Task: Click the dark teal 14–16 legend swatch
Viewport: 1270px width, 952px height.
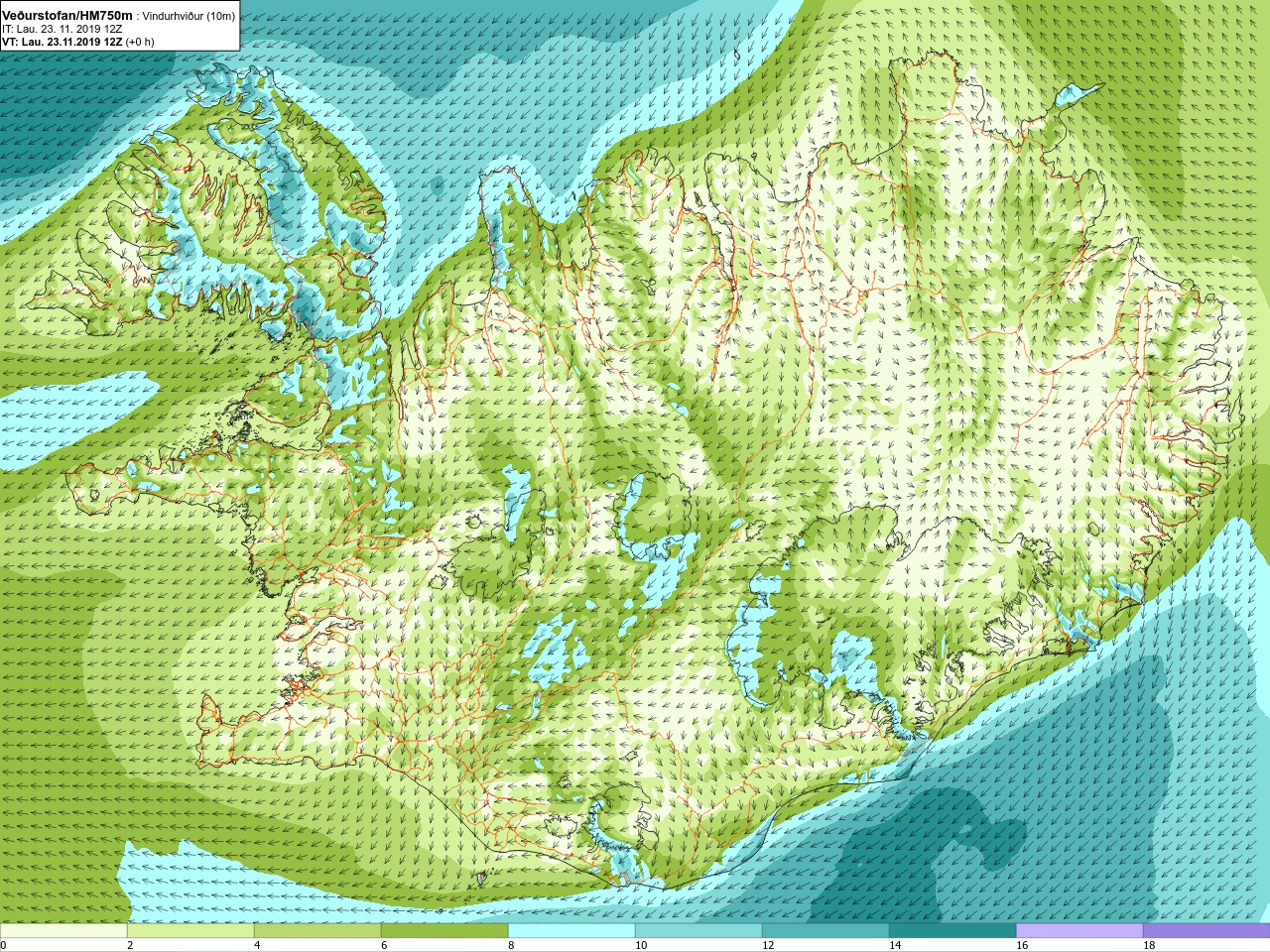Action: (952, 931)
